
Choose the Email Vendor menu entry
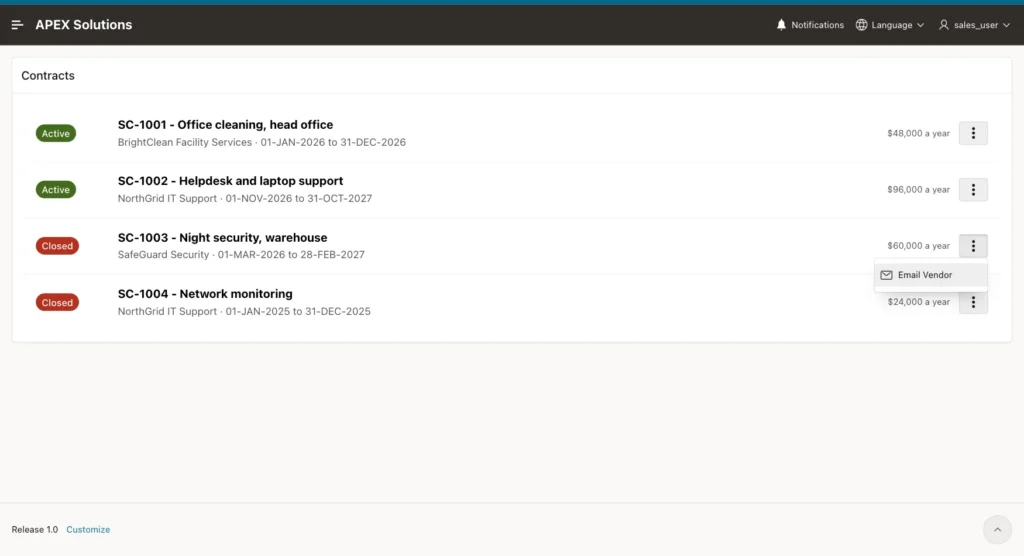[x=931, y=275]
